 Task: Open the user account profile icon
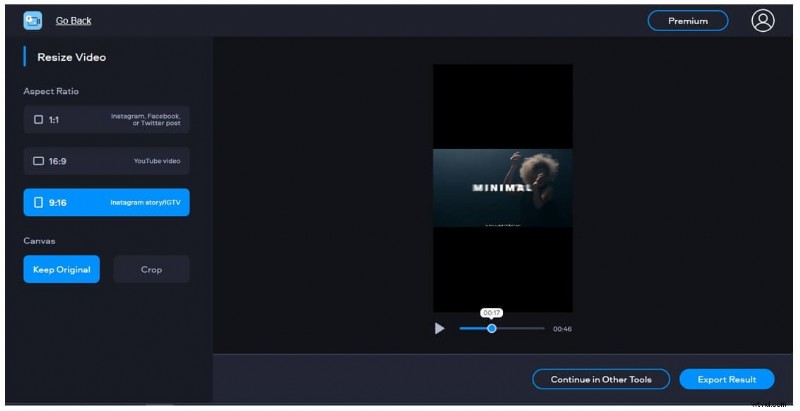[x=763, y=21]
